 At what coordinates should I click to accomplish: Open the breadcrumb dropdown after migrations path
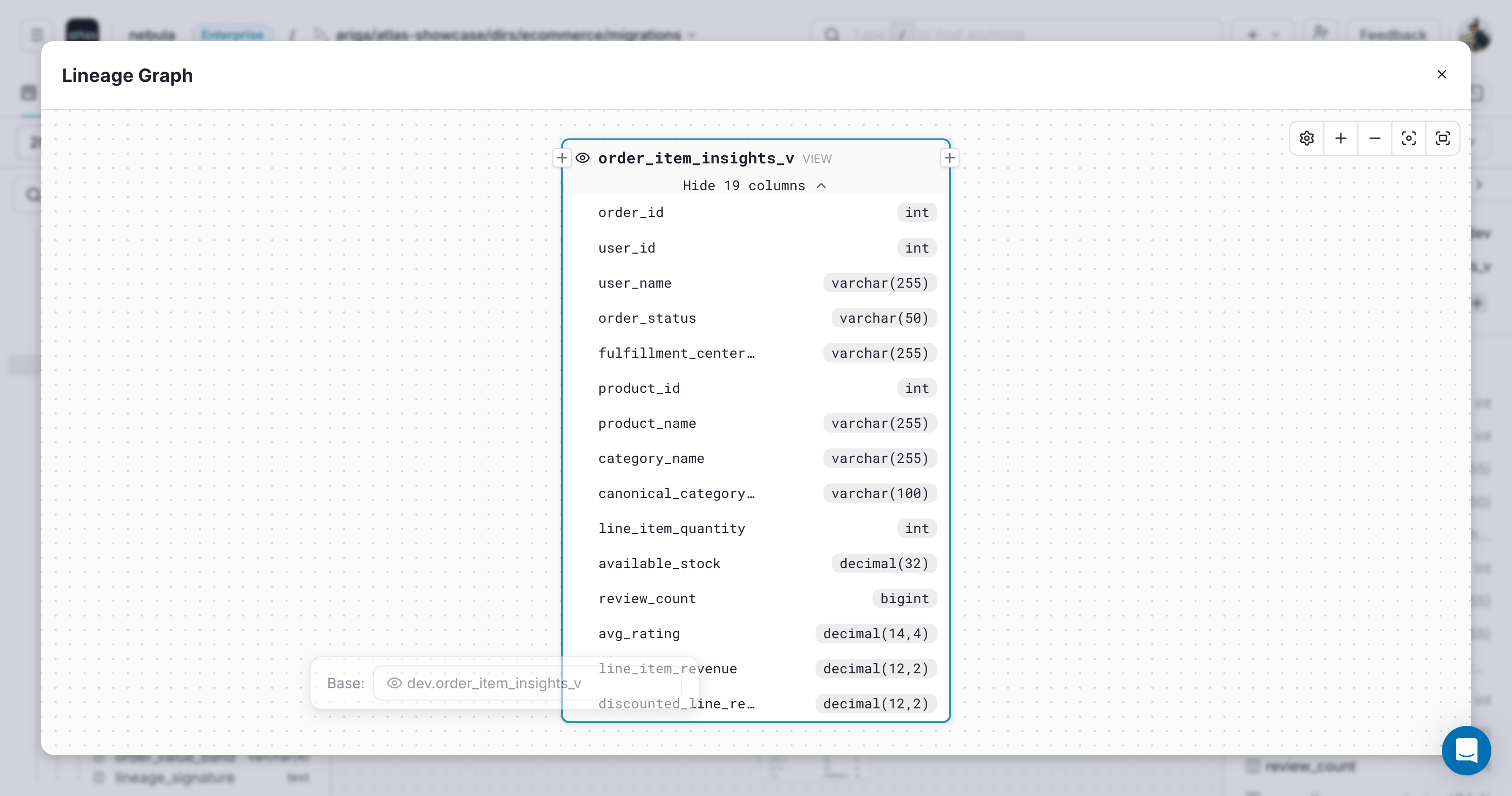pos(693,35)
